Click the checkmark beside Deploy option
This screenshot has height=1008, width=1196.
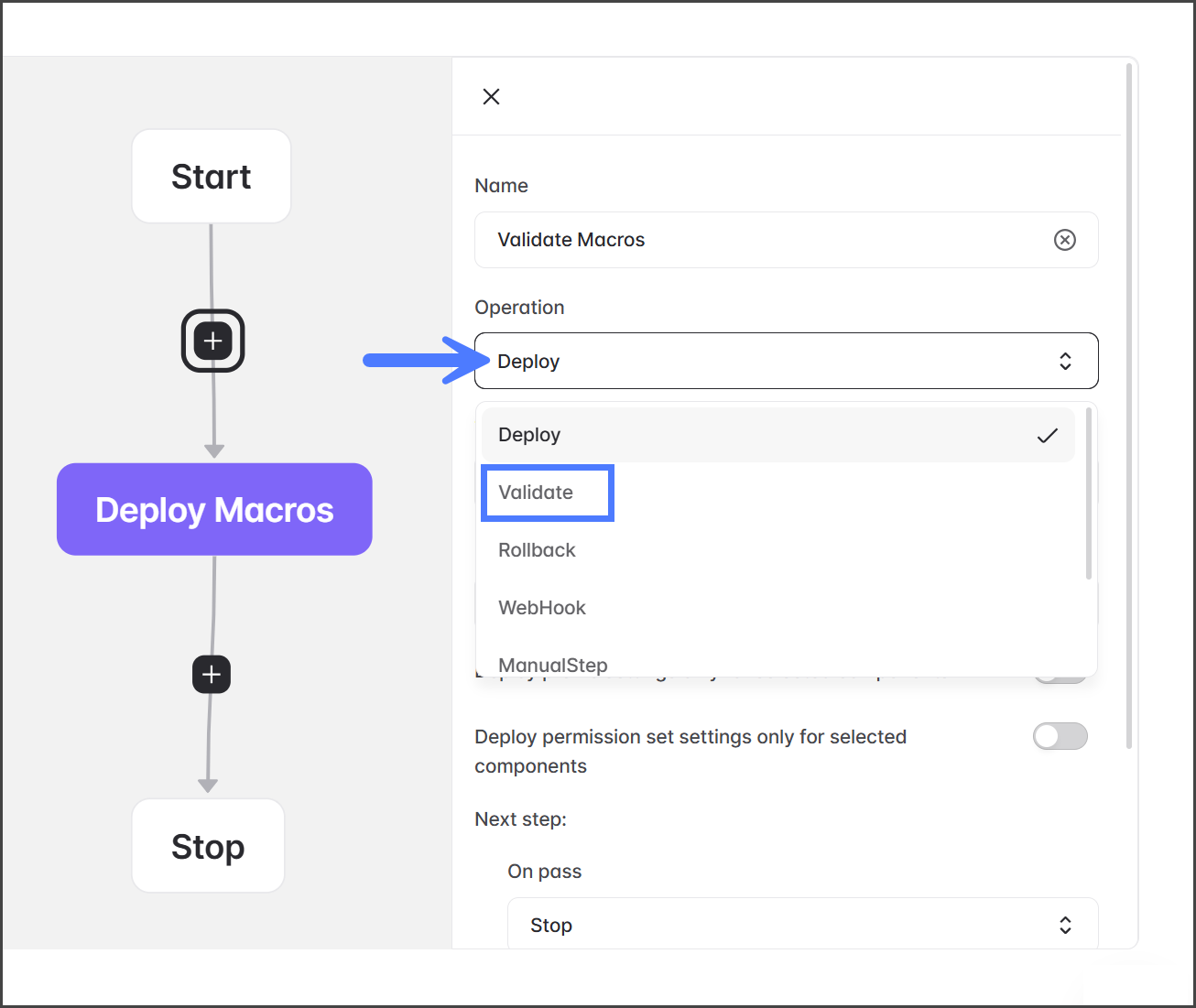coord(1047,436)
